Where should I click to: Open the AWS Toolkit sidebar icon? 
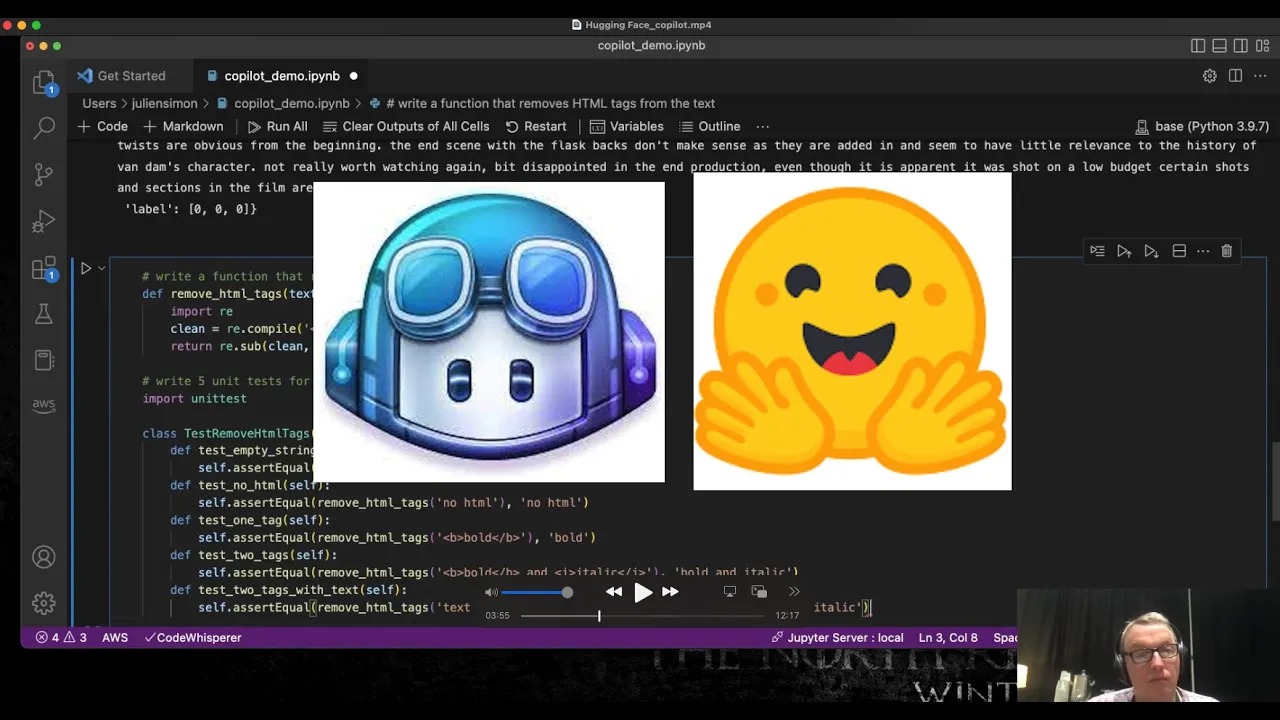click(x=44, y=405)
